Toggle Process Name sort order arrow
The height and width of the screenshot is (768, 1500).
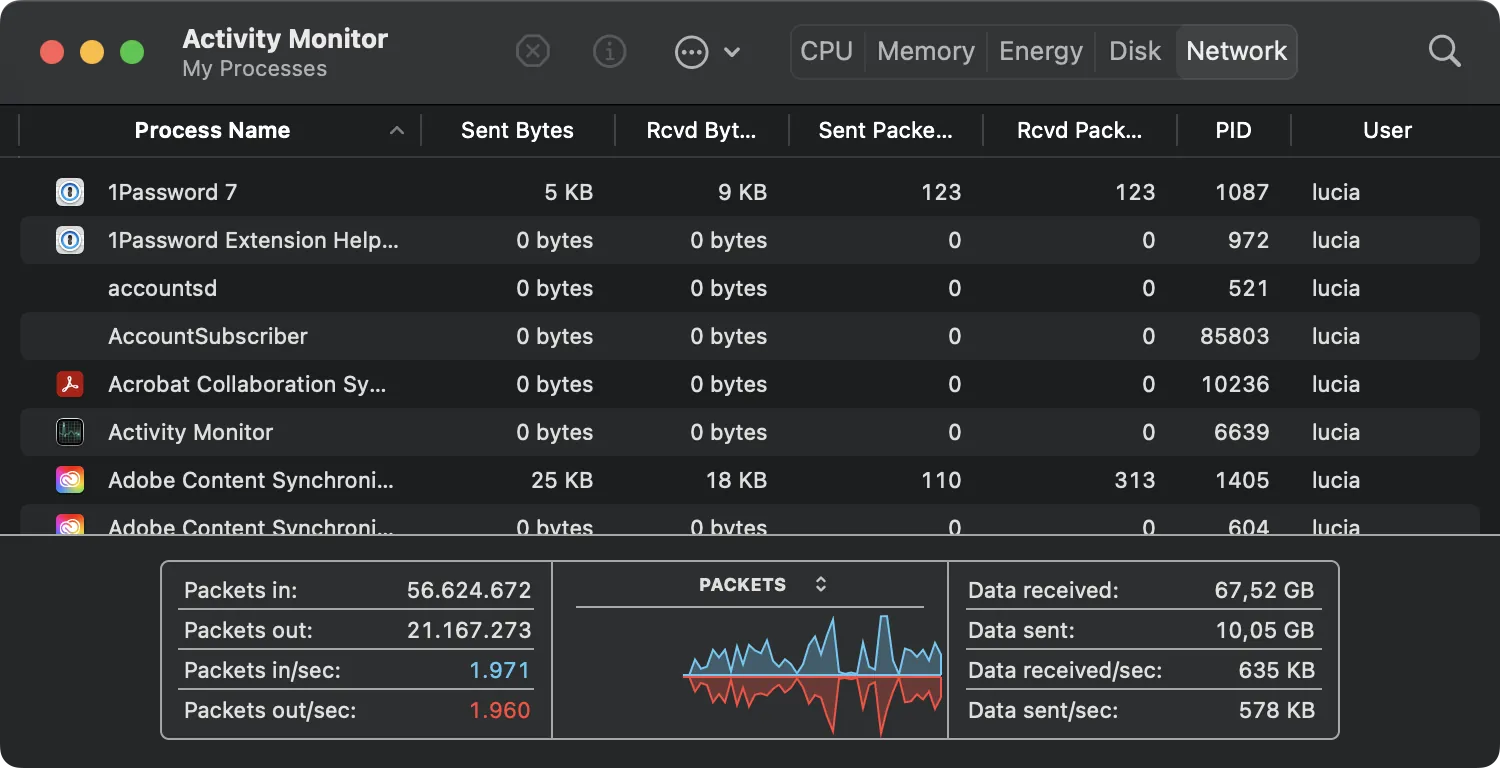click(397, 131)
